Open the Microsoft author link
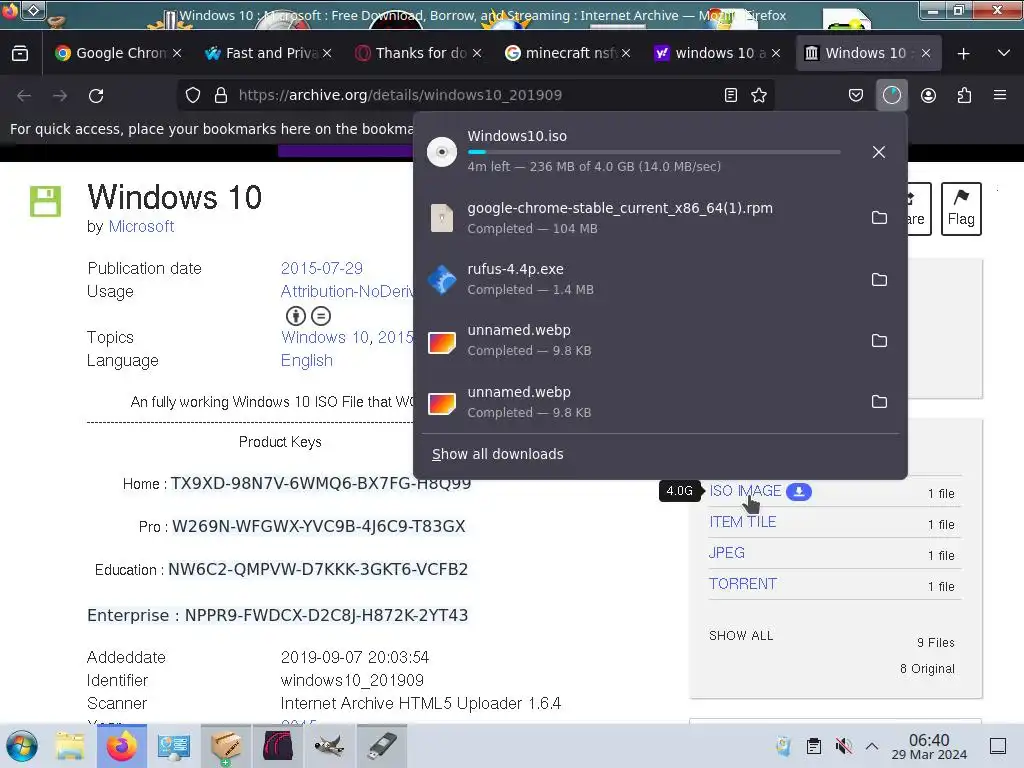Screen dimensions: 1024x768 141,227
